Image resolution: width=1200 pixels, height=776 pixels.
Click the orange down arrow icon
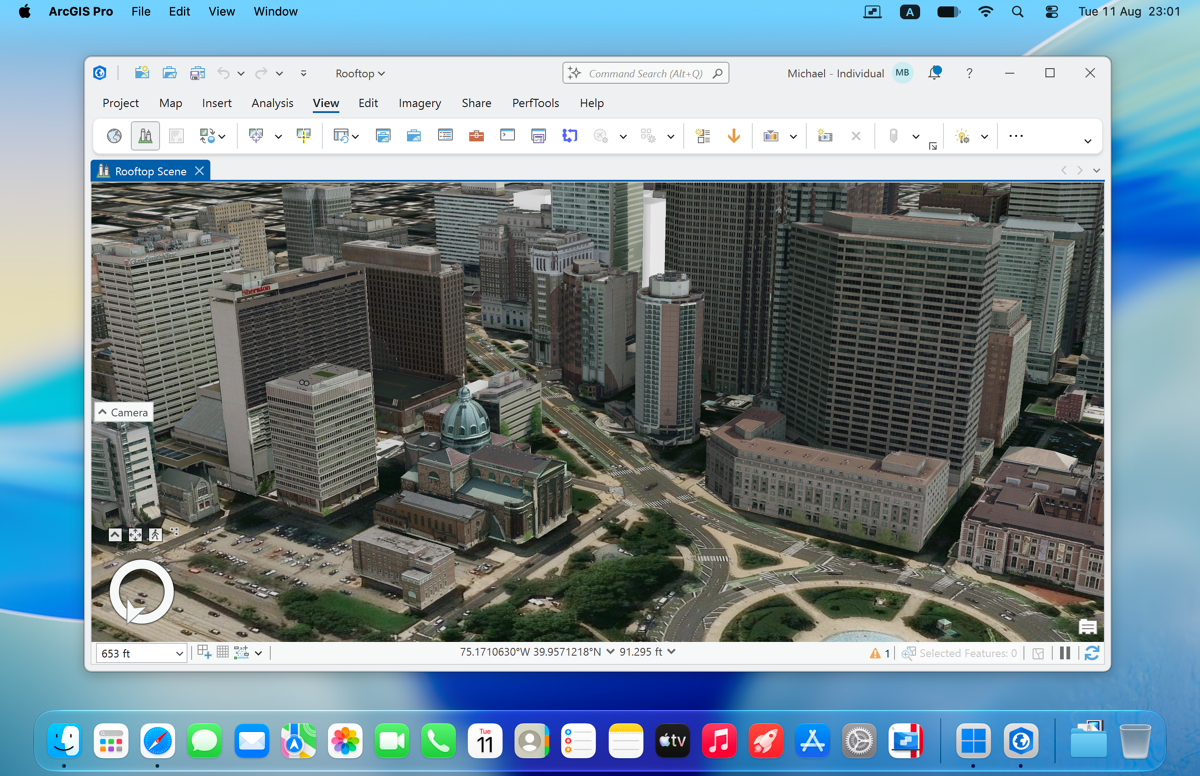pos(734,136)
